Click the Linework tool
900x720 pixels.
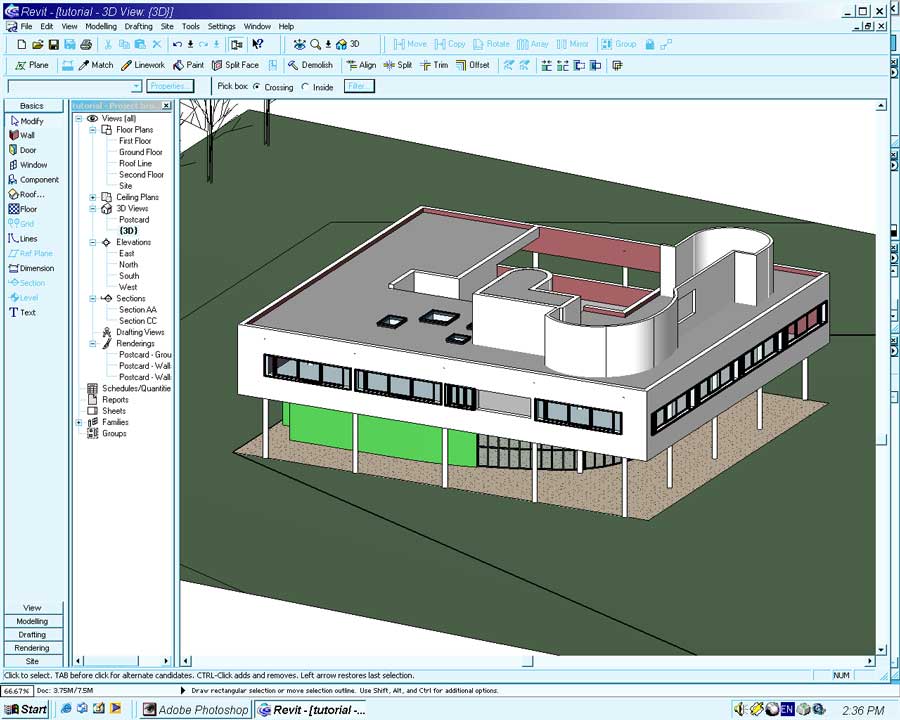(143, 65)
